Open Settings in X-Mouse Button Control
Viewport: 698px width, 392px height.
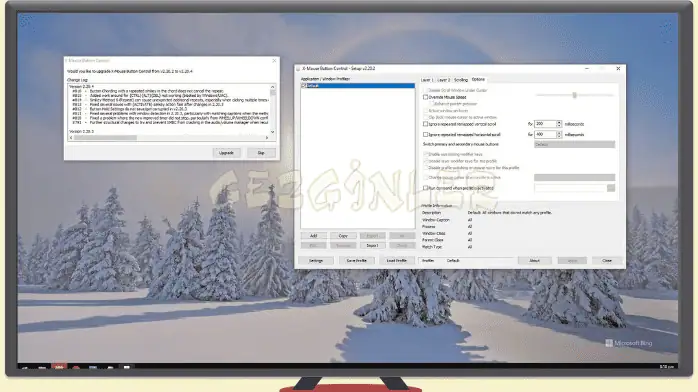coord(316,260)
